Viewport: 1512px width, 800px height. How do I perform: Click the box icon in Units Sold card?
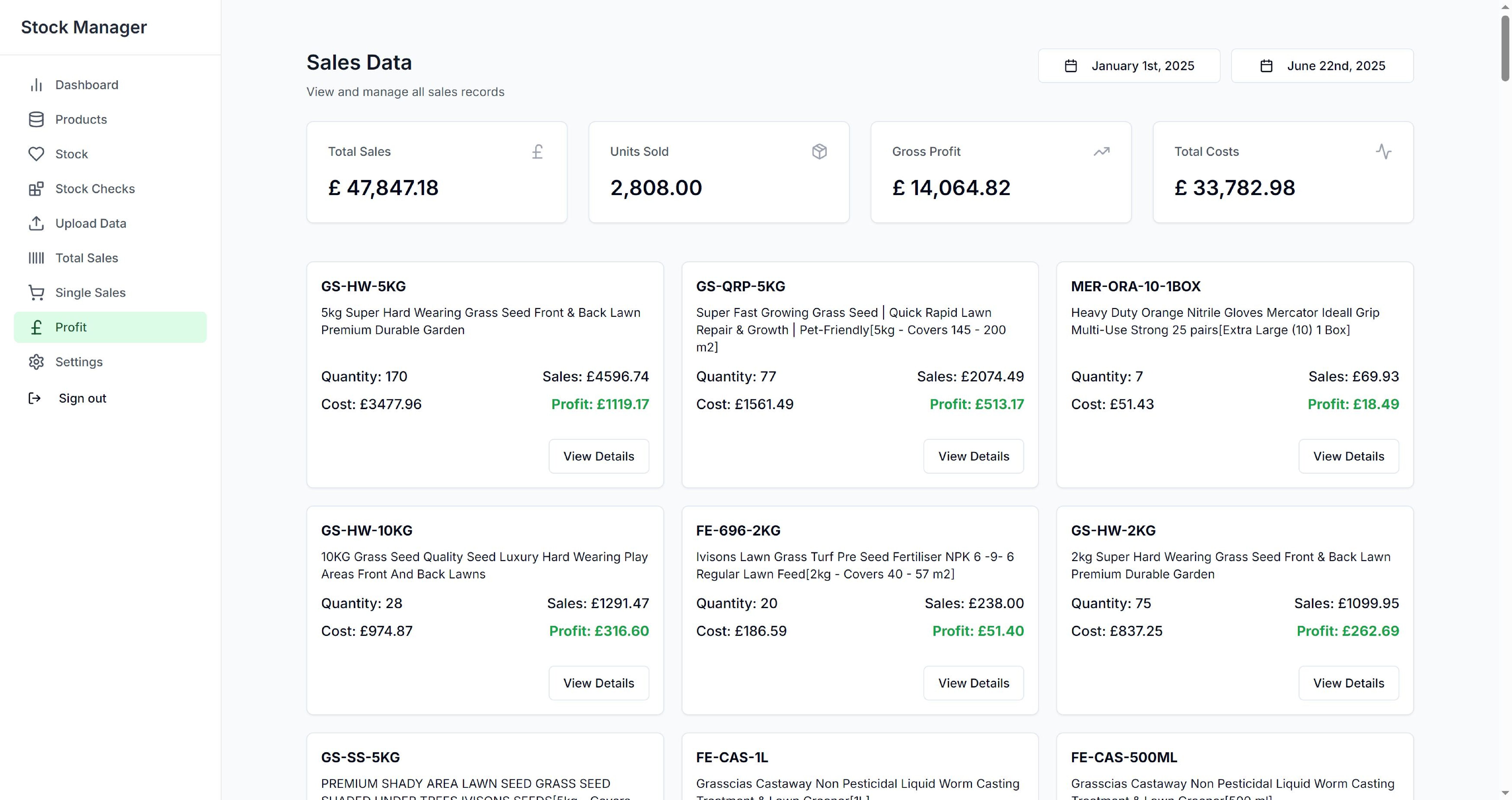[819, 151]
